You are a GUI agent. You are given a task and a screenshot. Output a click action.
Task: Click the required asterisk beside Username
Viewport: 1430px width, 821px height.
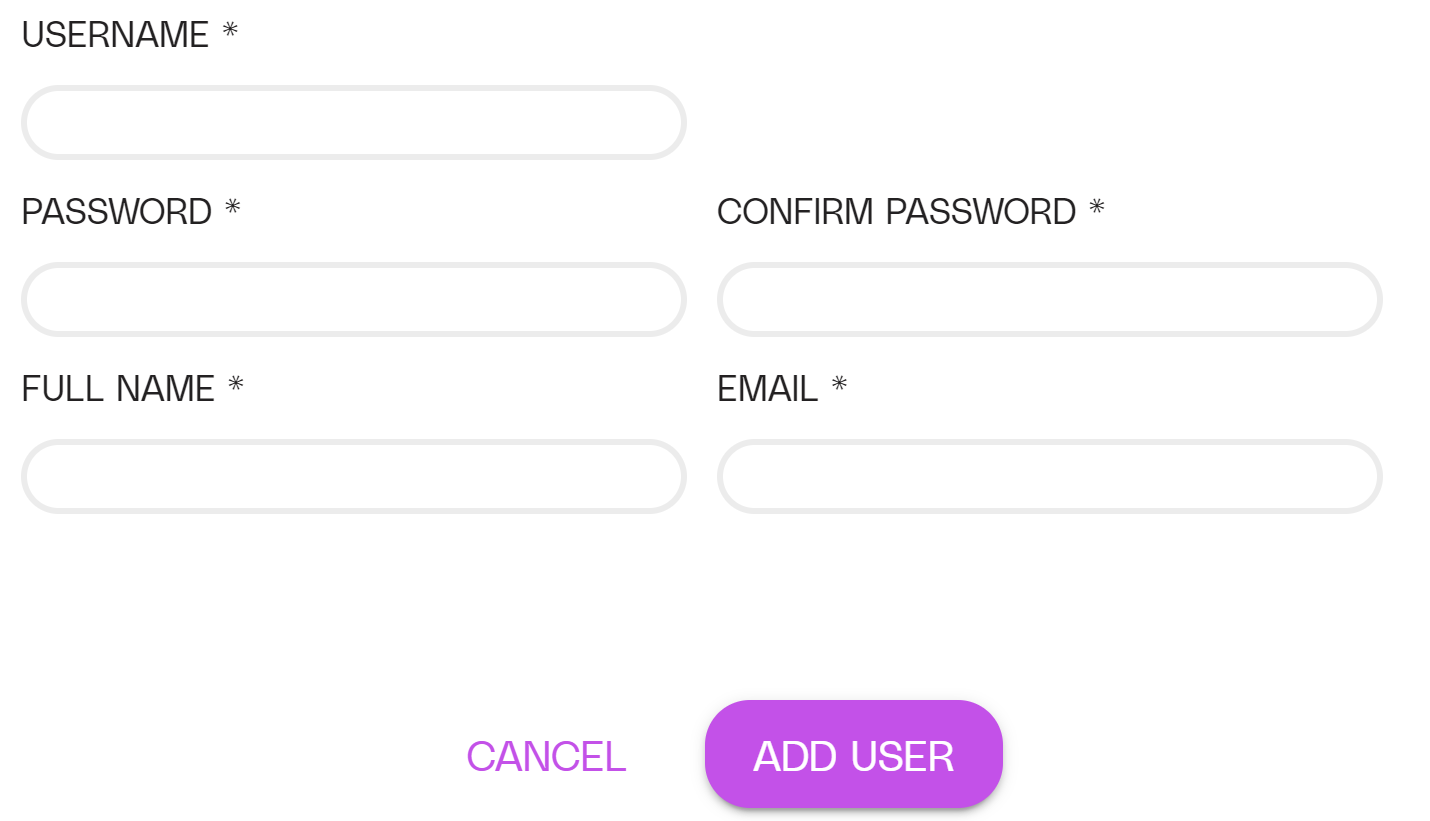pyautogui.click(x=230, y=30)
